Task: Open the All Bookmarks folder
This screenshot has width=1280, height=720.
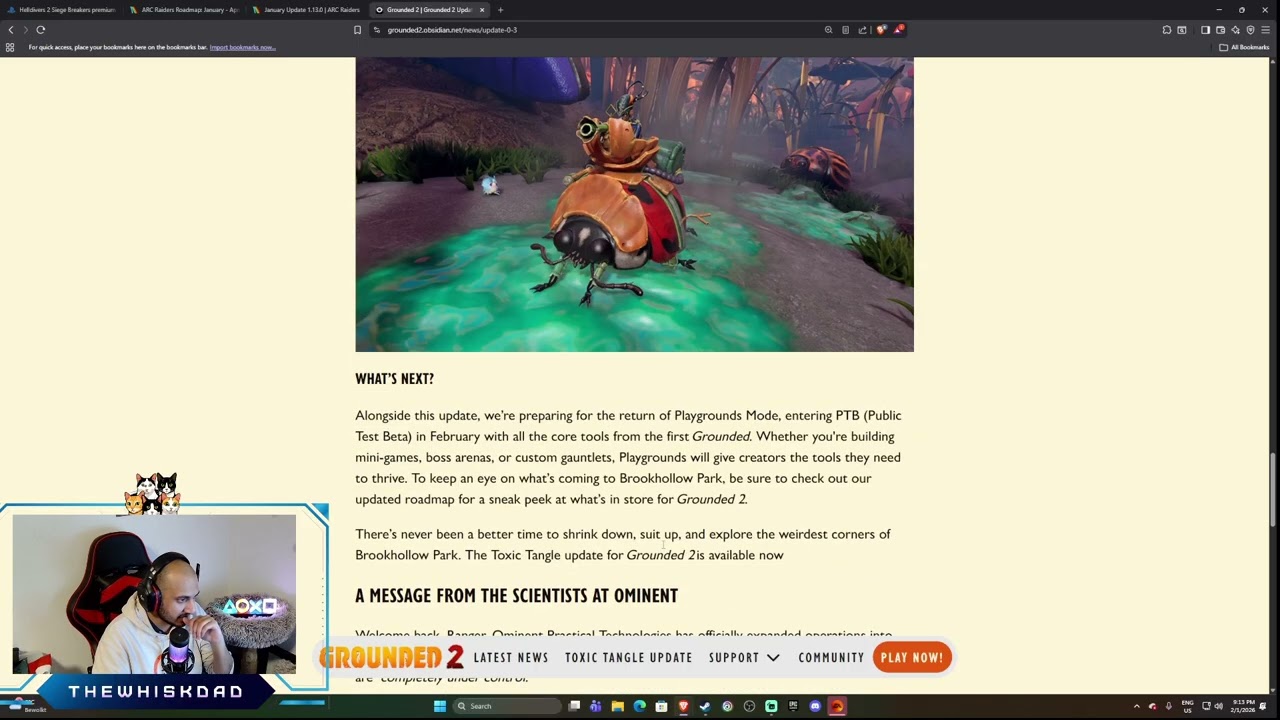Action: point(1244,47)
